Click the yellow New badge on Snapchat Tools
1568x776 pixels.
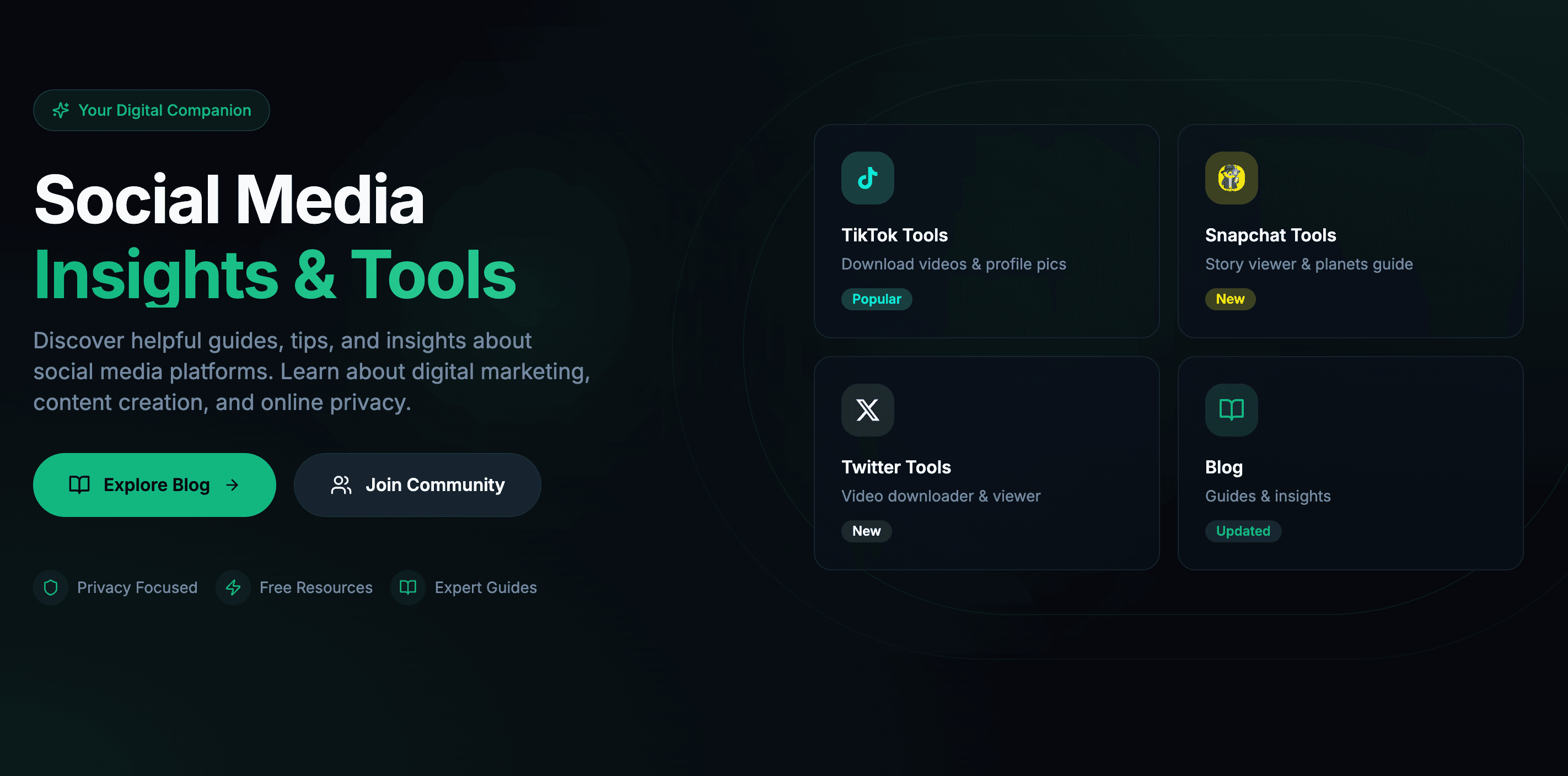[x=1230, y=299]
